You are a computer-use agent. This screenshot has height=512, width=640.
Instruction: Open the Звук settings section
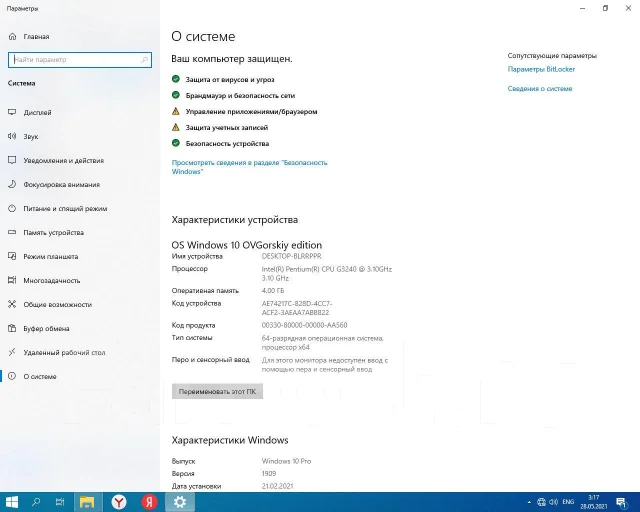point(80,136)
